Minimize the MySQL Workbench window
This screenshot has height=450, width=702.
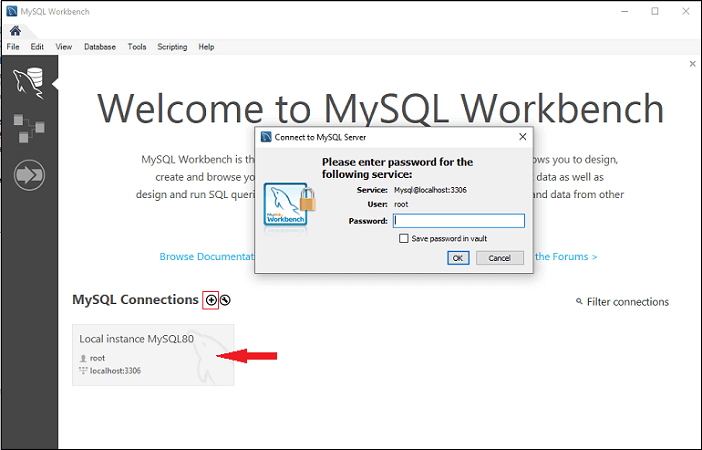point(625,11)
